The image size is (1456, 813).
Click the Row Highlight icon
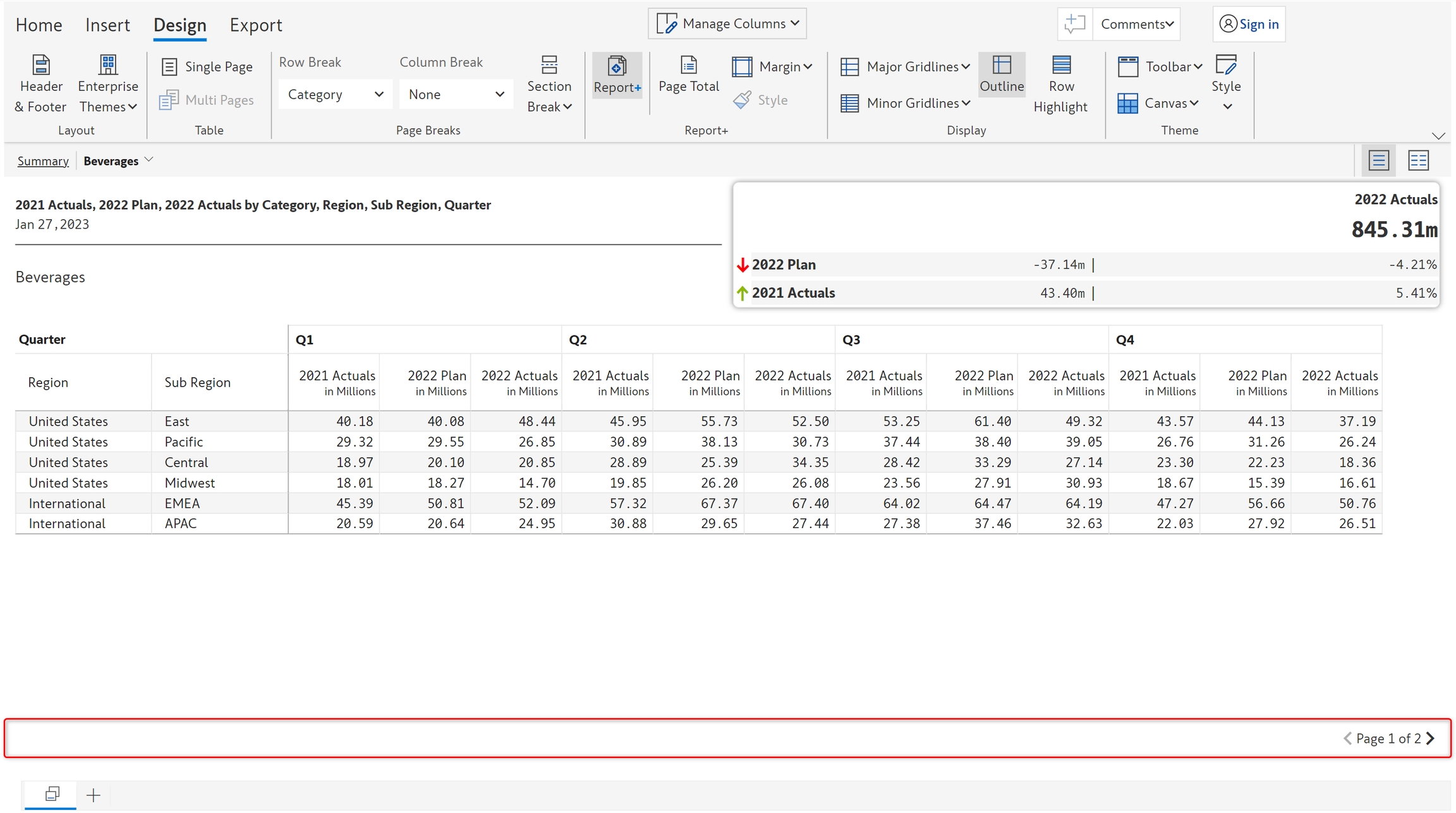1061,66
